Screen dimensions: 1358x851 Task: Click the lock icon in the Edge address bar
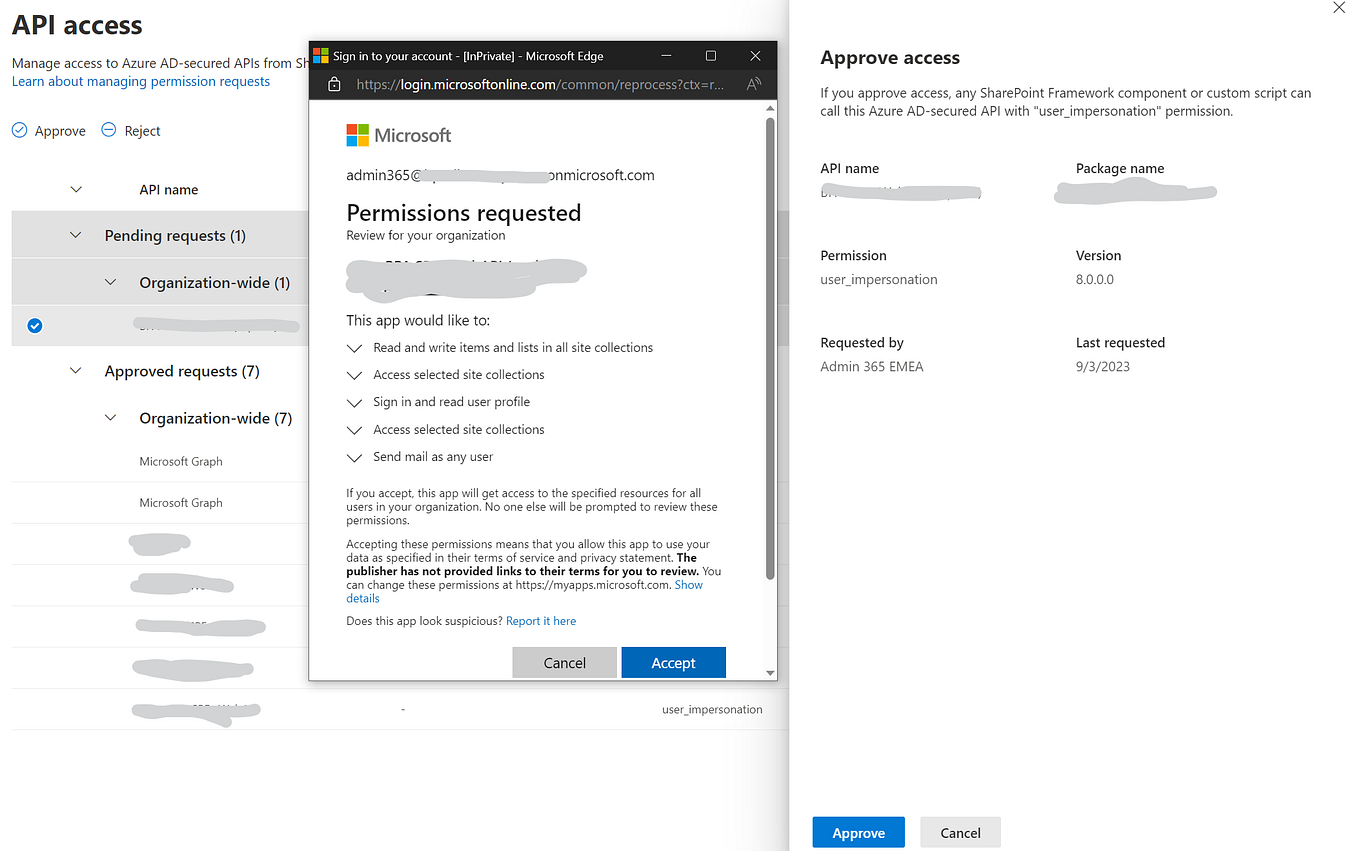click(334, 84)
